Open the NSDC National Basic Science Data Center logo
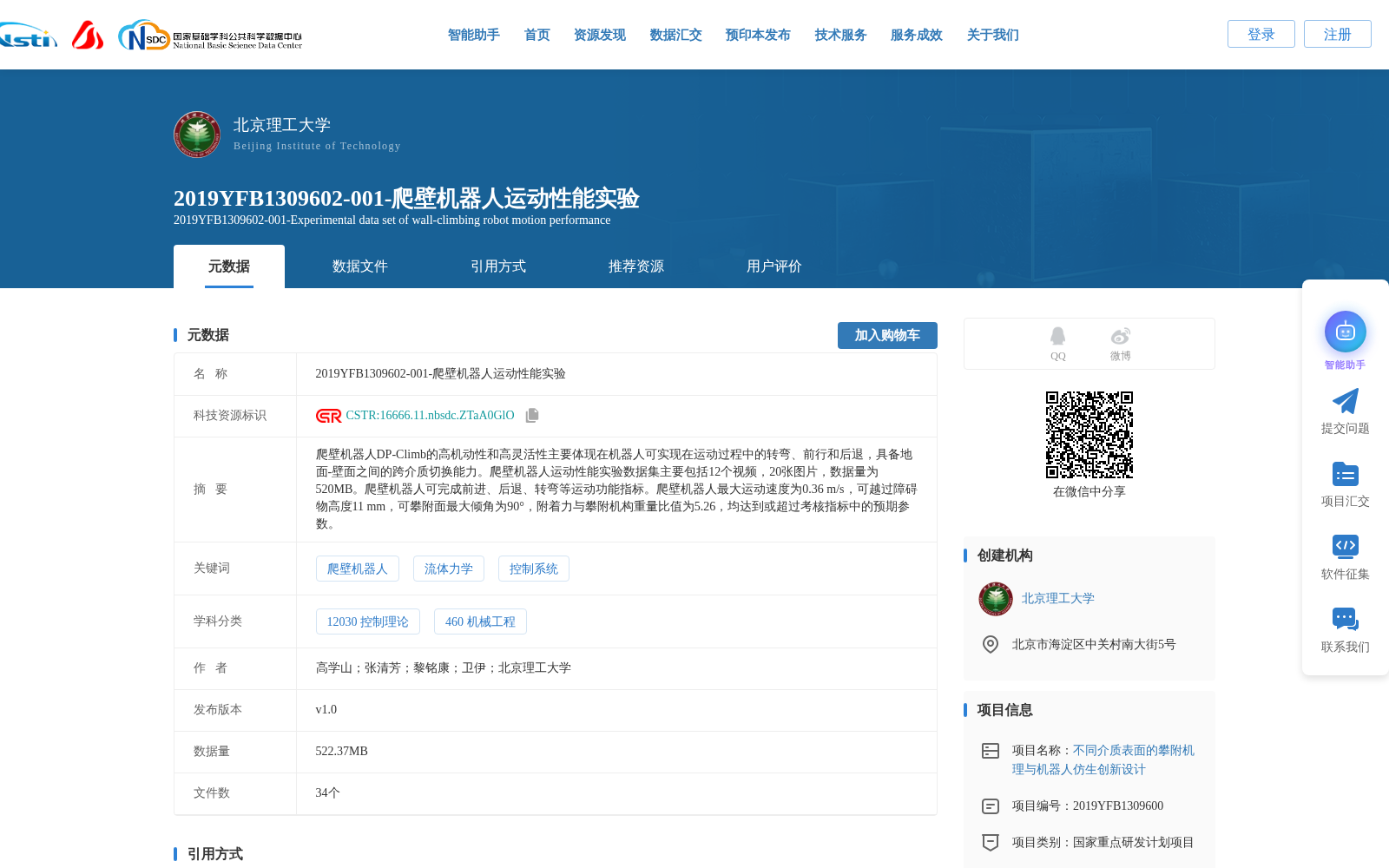Image resolution: width=1389 pixels, height=868 pixels. [210, 36]
